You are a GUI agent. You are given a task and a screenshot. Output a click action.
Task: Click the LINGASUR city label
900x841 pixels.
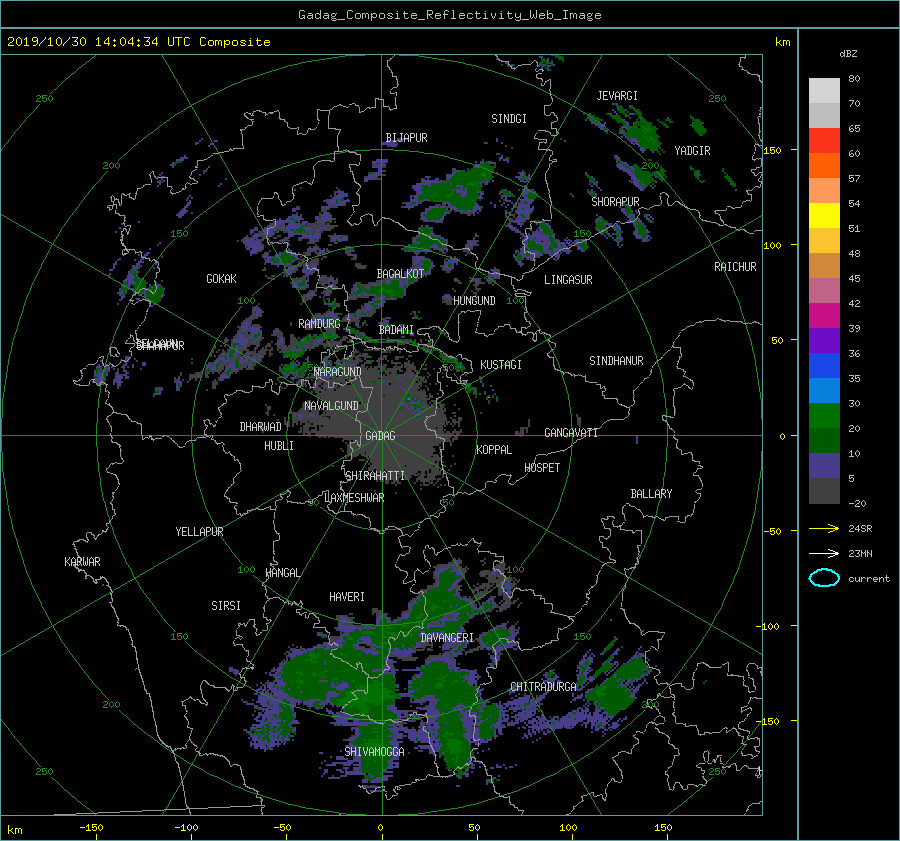coord(568,280)
